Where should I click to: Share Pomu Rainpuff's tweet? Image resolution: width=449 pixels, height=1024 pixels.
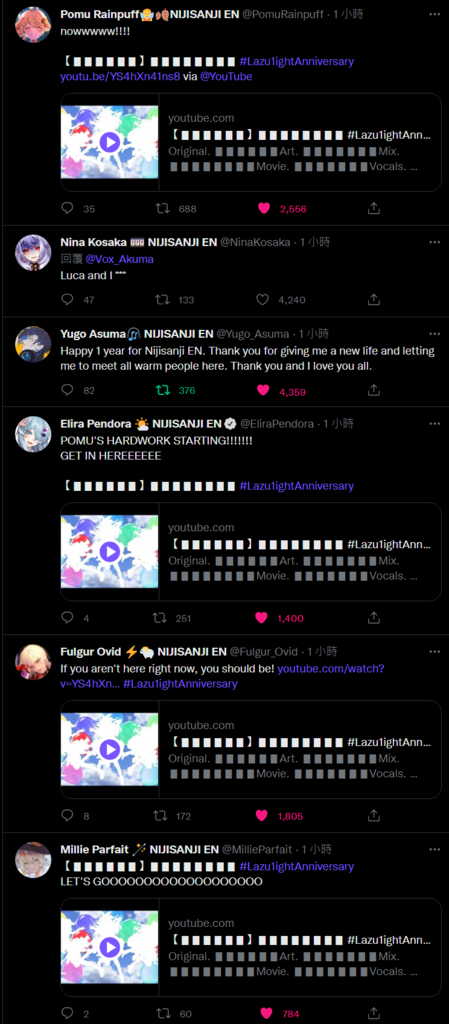[x=373, y=208]
